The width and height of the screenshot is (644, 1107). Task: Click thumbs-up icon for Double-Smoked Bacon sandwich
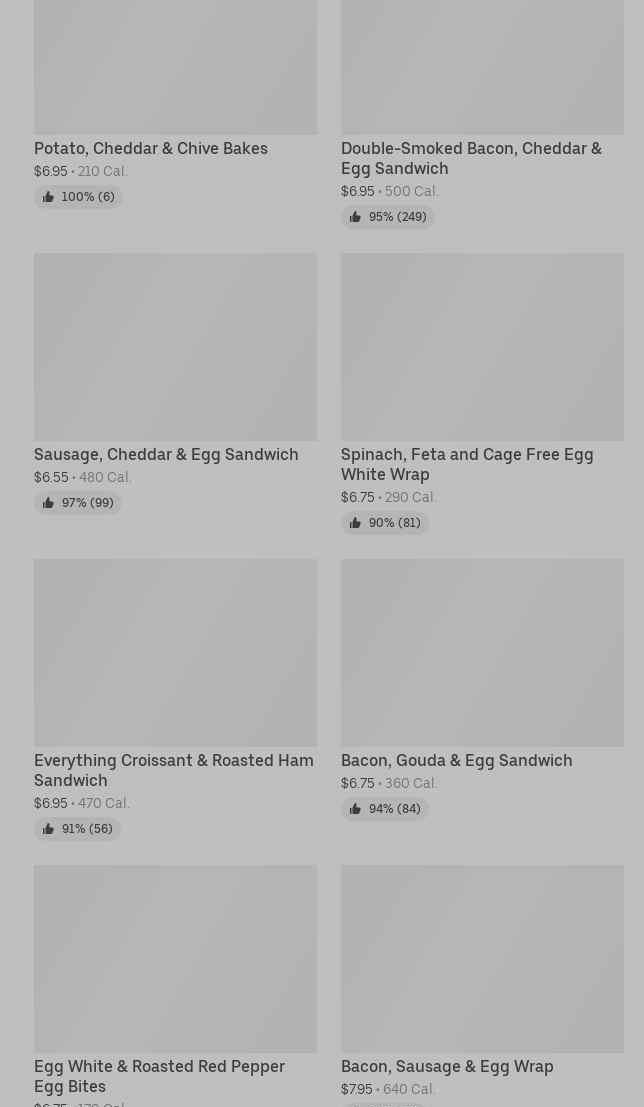point(355,217)
